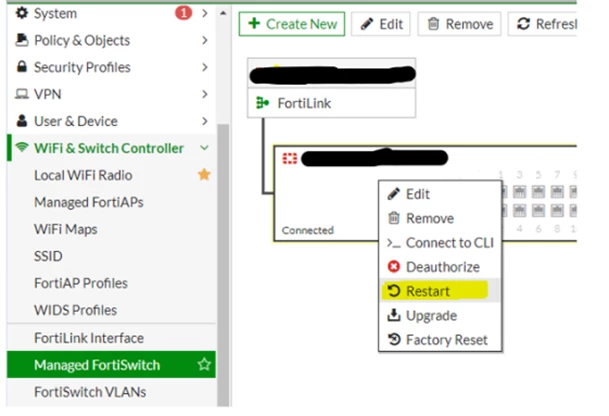
Task: Collapse WiFi & Switch Controller chevron
Action: click(204, 148)
